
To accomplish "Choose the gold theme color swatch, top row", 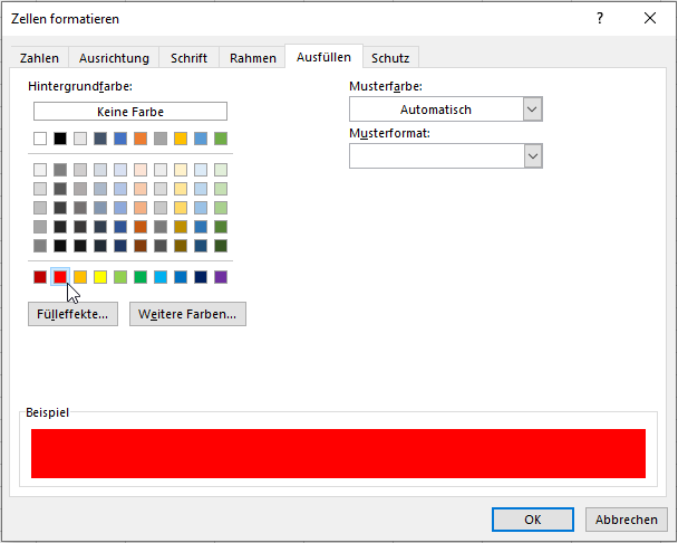I will (x=180, y=139).
